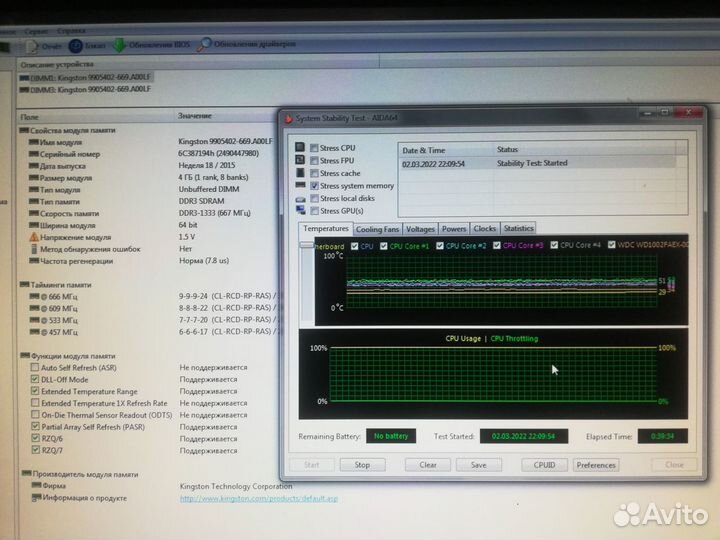Open the Voltages tab
This screenshot has height=540, width=720.
[420, 229]
